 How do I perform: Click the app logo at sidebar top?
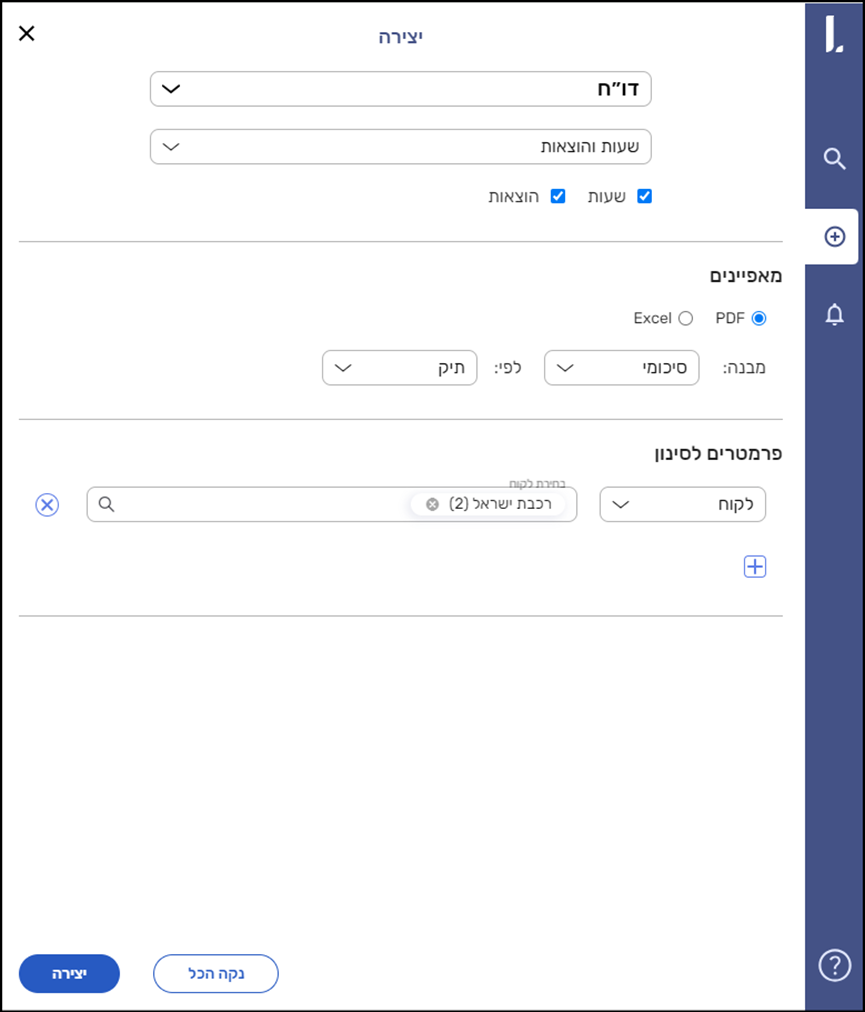pyautogui.click(x=833, y=34)
